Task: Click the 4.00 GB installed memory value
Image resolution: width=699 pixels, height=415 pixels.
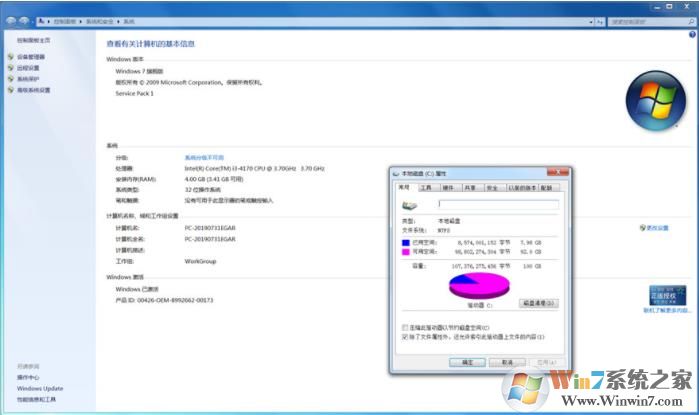Action: click(214, 179)
